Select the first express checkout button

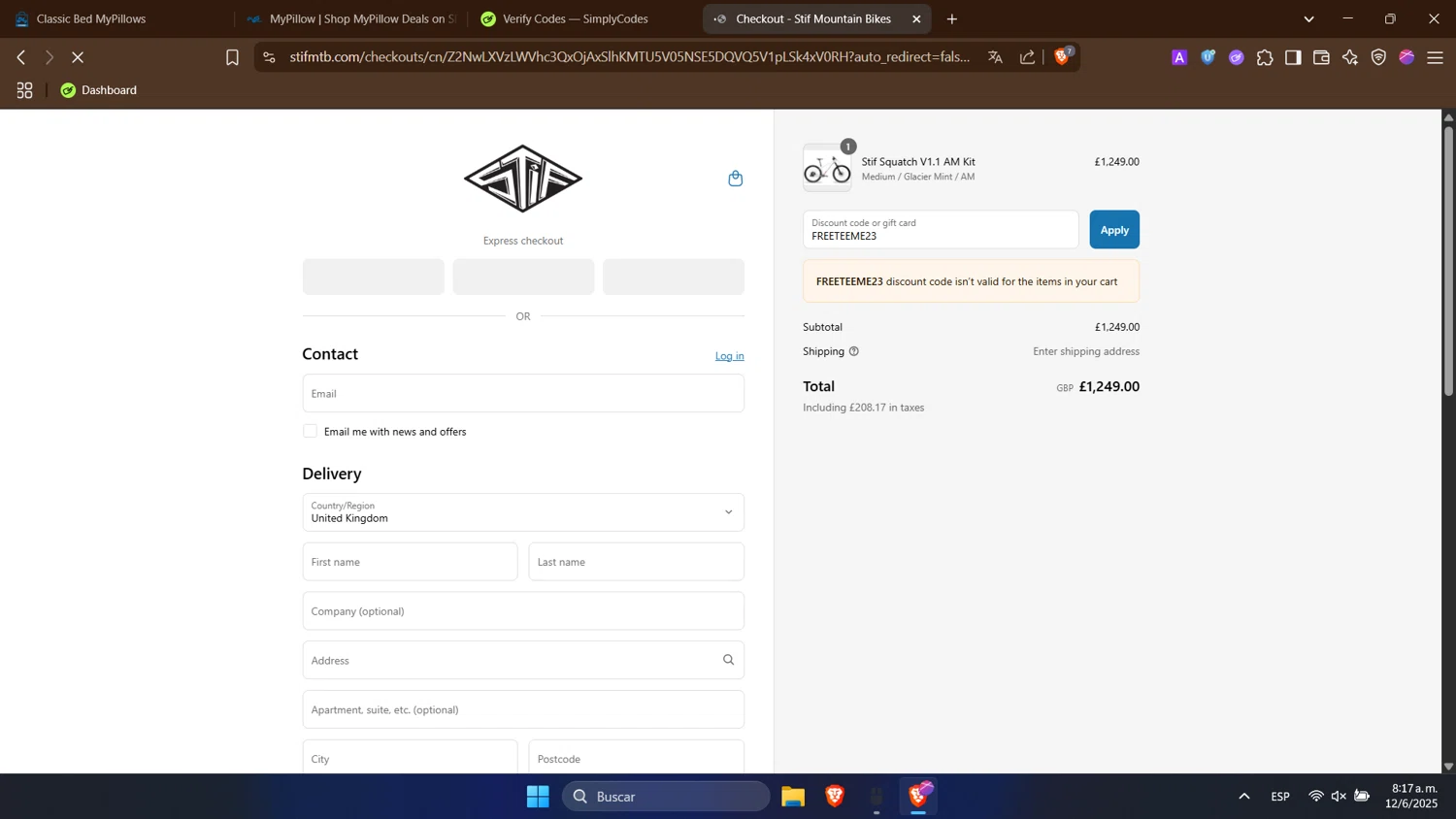click(374, 277)
